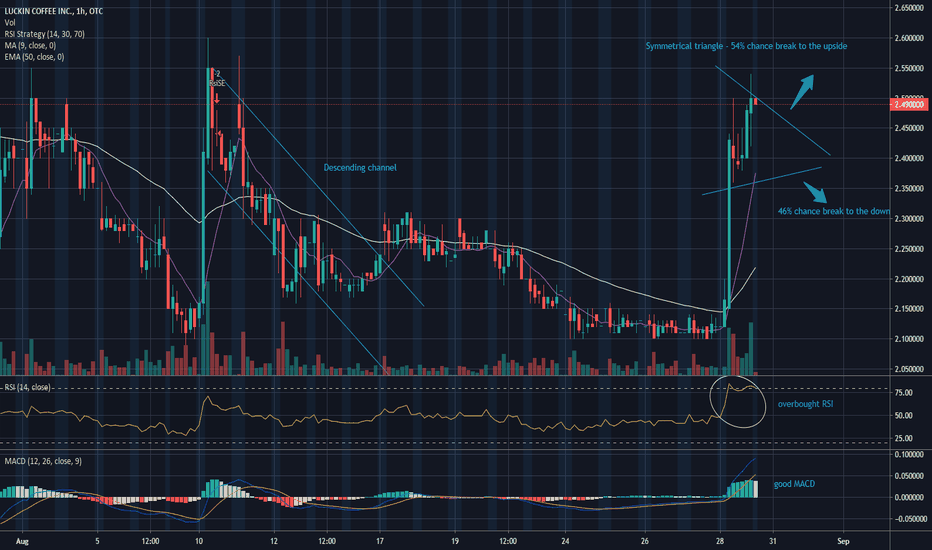
Task: Select the Descending channel text label
Action: point(360,168)
